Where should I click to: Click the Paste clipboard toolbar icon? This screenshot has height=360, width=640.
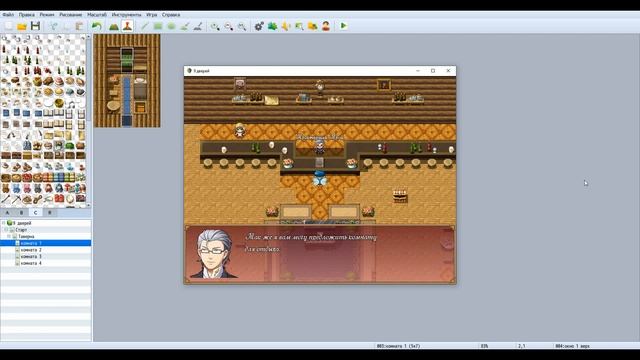(x=80, y=26)
